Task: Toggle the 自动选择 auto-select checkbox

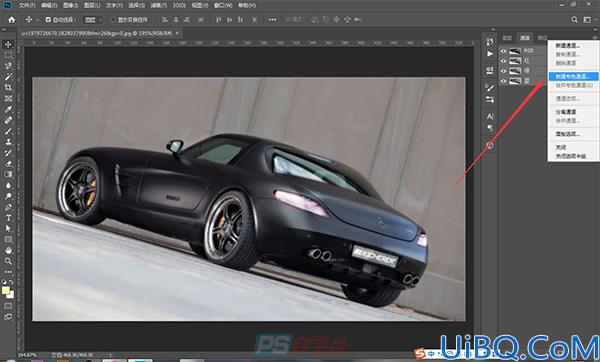Action: point(48,20)
